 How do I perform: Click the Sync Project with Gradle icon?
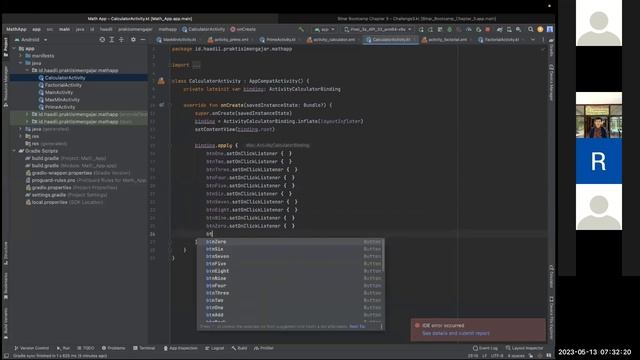(x=499, y=29)
